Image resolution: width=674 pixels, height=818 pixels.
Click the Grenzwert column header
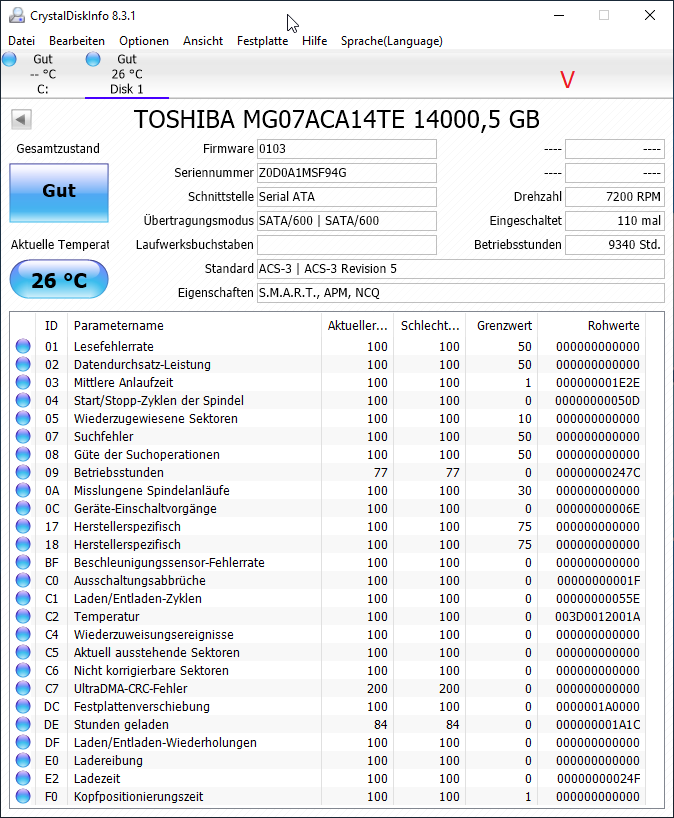(x=502, y=326)
